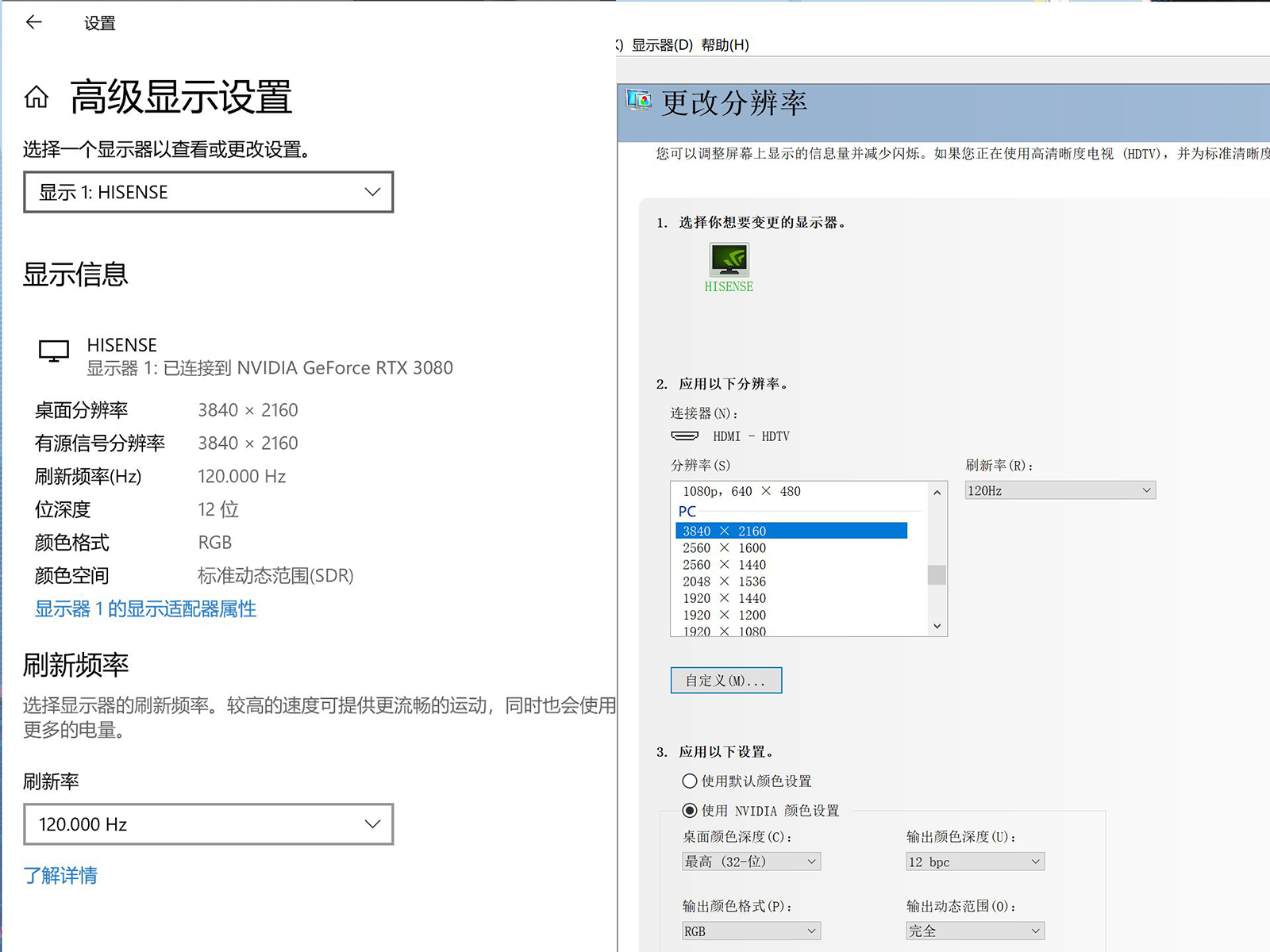Open the 显示器(D) menu
This screenshot has width=1270, height=952.
(x=655, y=45)
